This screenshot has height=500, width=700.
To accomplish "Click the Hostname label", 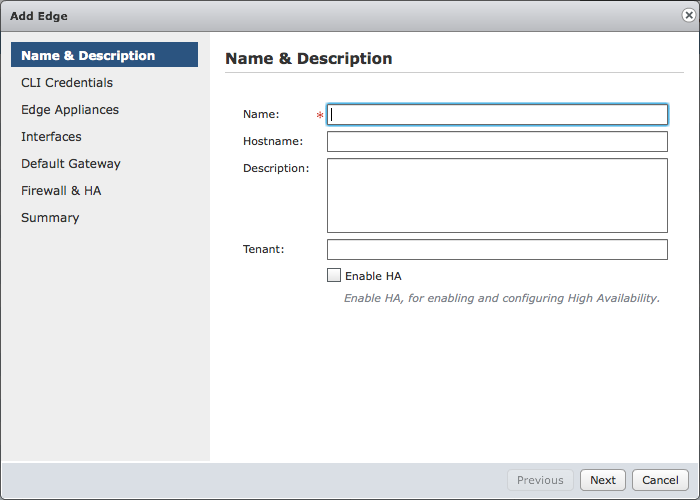I will (x=273, y=141).
